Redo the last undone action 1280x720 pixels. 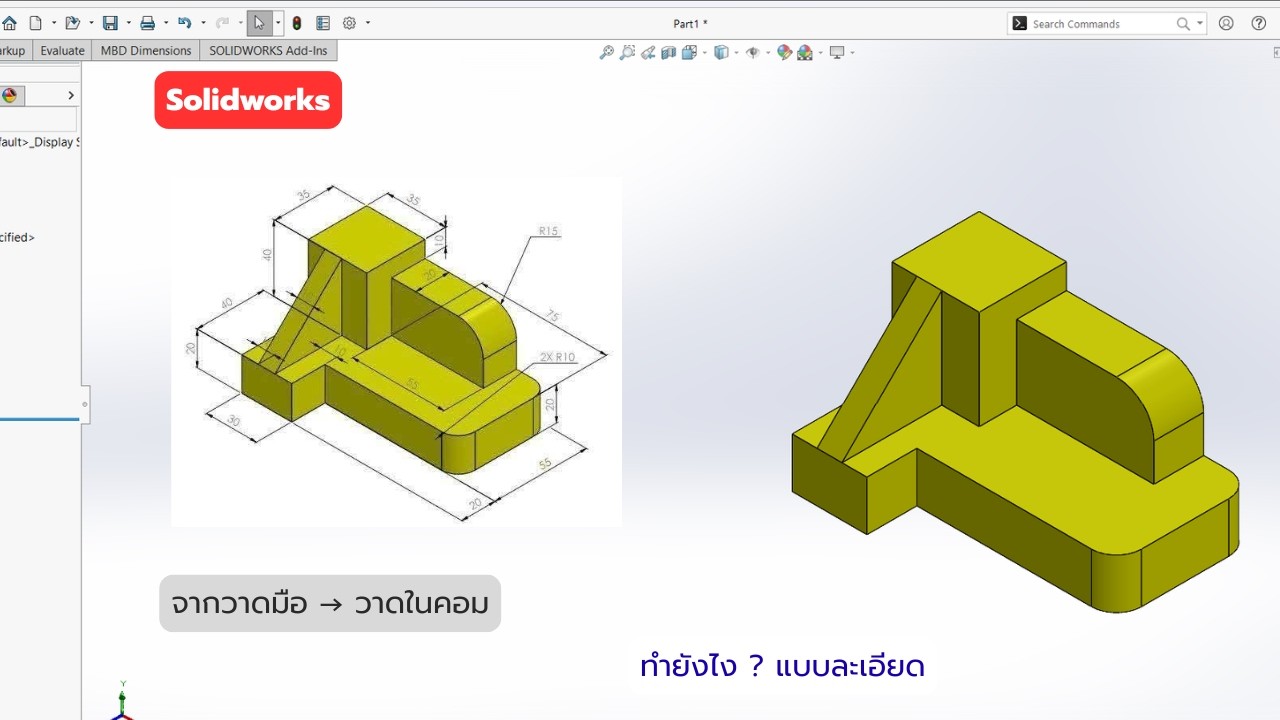[x=222, y=23]
